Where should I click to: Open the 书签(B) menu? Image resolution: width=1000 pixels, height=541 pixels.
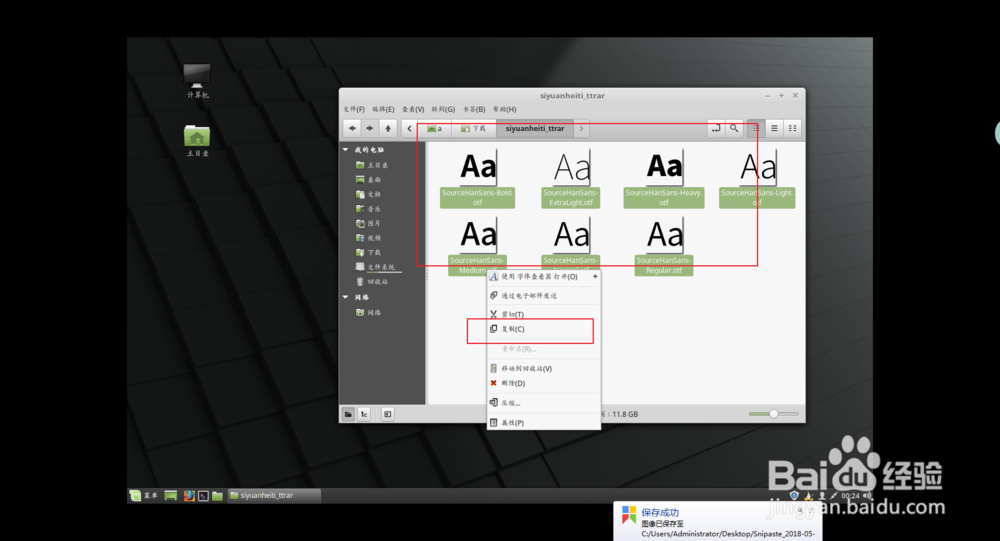pos(474,109)
